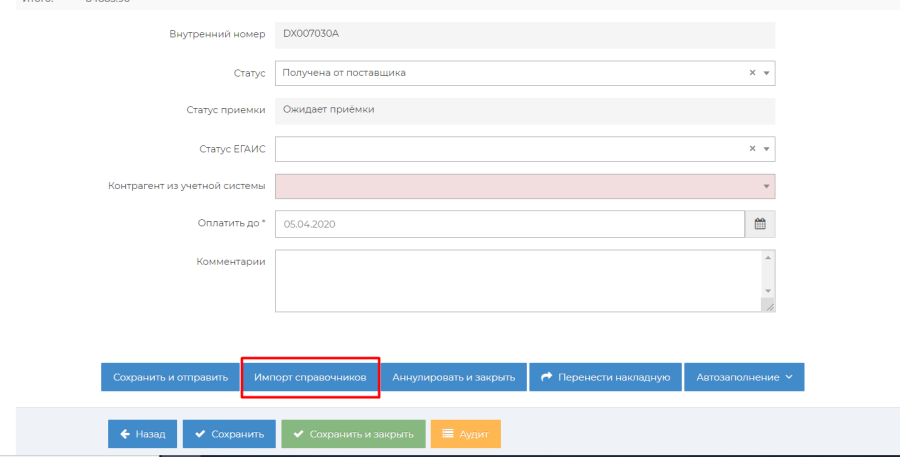900x457 pixels.
Task: Expand the Статус ЕГАИС dropdown
Action: tap(766, 149)
